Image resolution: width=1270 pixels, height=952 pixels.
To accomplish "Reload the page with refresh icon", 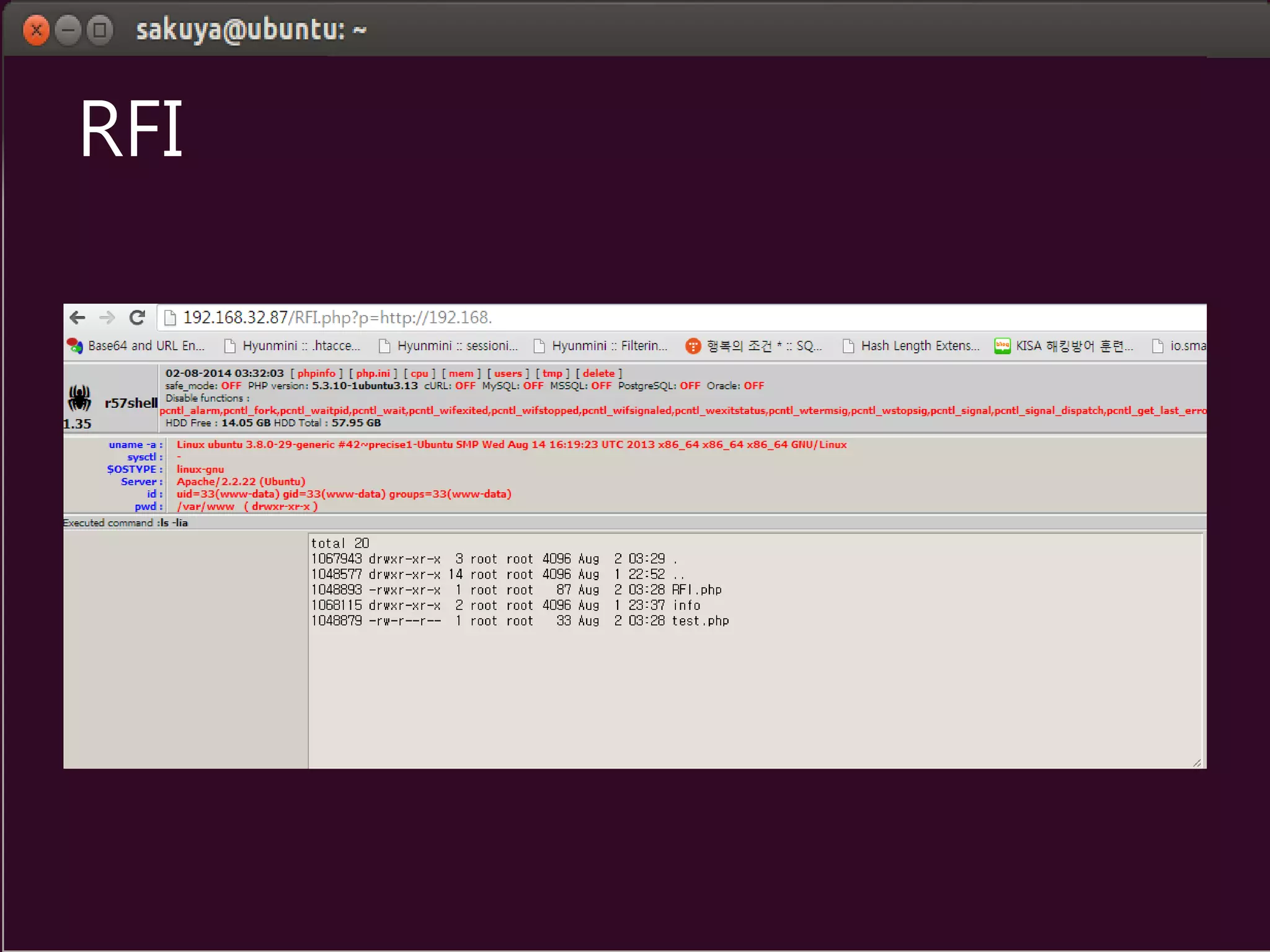I will 137,318.
